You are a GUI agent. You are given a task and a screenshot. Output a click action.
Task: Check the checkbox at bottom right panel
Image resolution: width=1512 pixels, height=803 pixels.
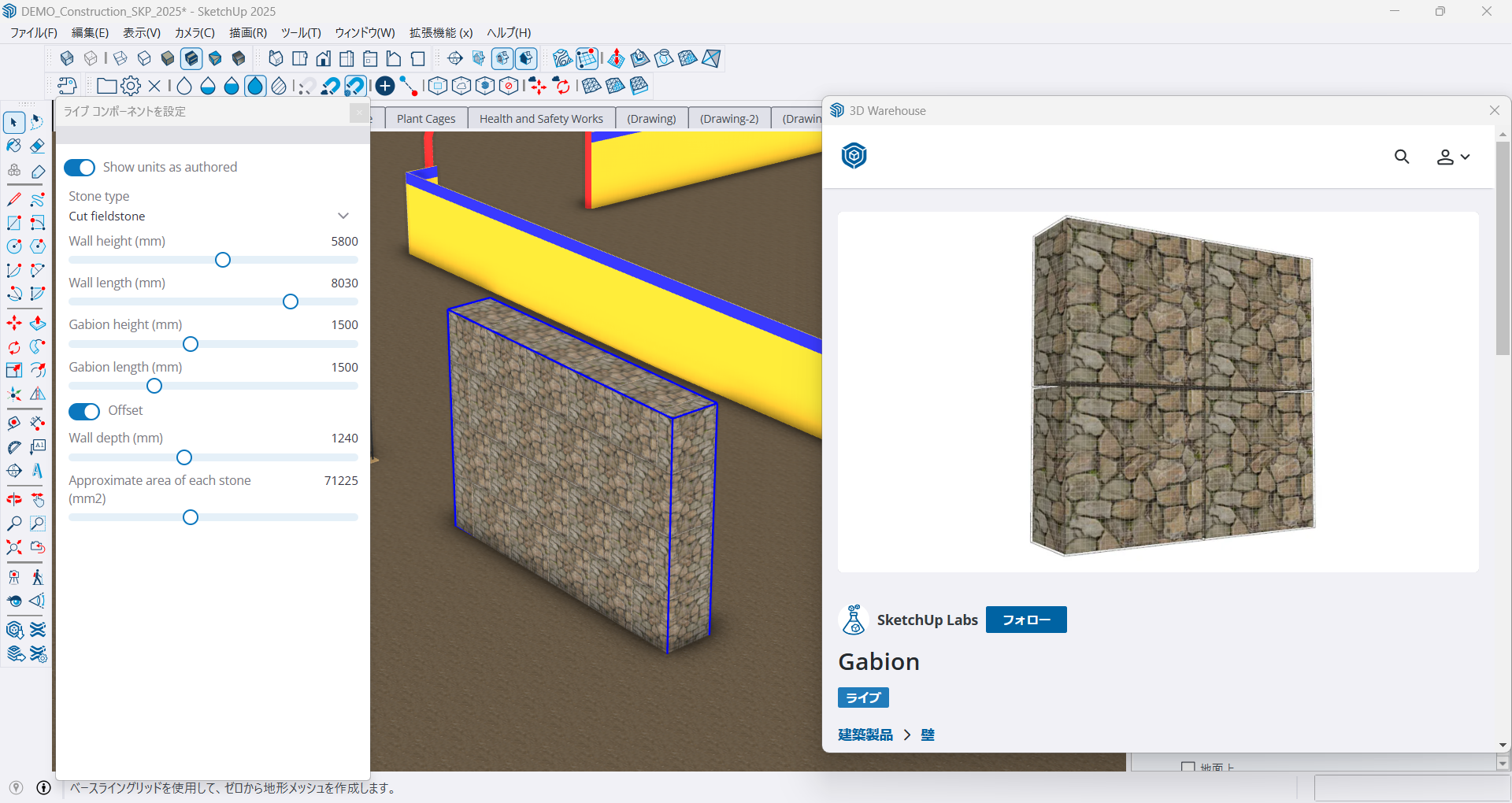1188,767
